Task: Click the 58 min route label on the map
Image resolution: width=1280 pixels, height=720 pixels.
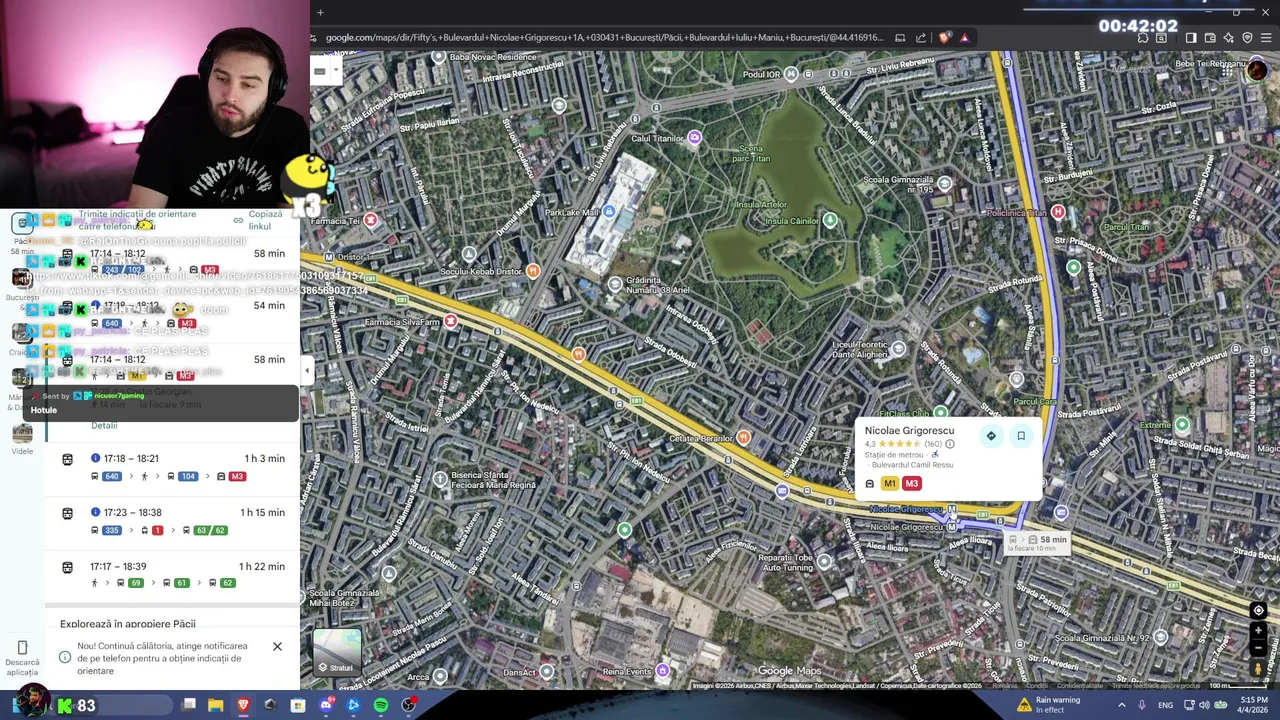Action: (1038, 543)
